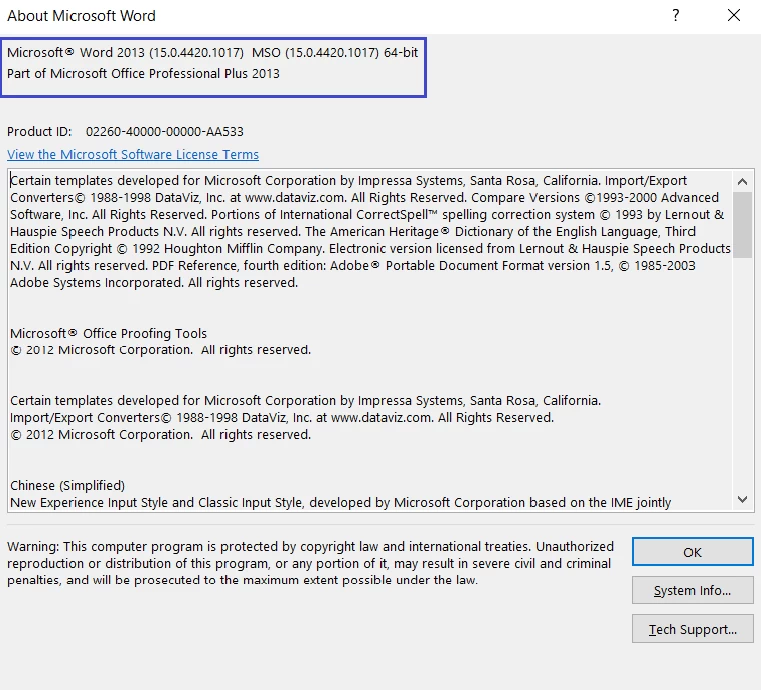
Task: Click the Product ID value
Action: point(164,132)
